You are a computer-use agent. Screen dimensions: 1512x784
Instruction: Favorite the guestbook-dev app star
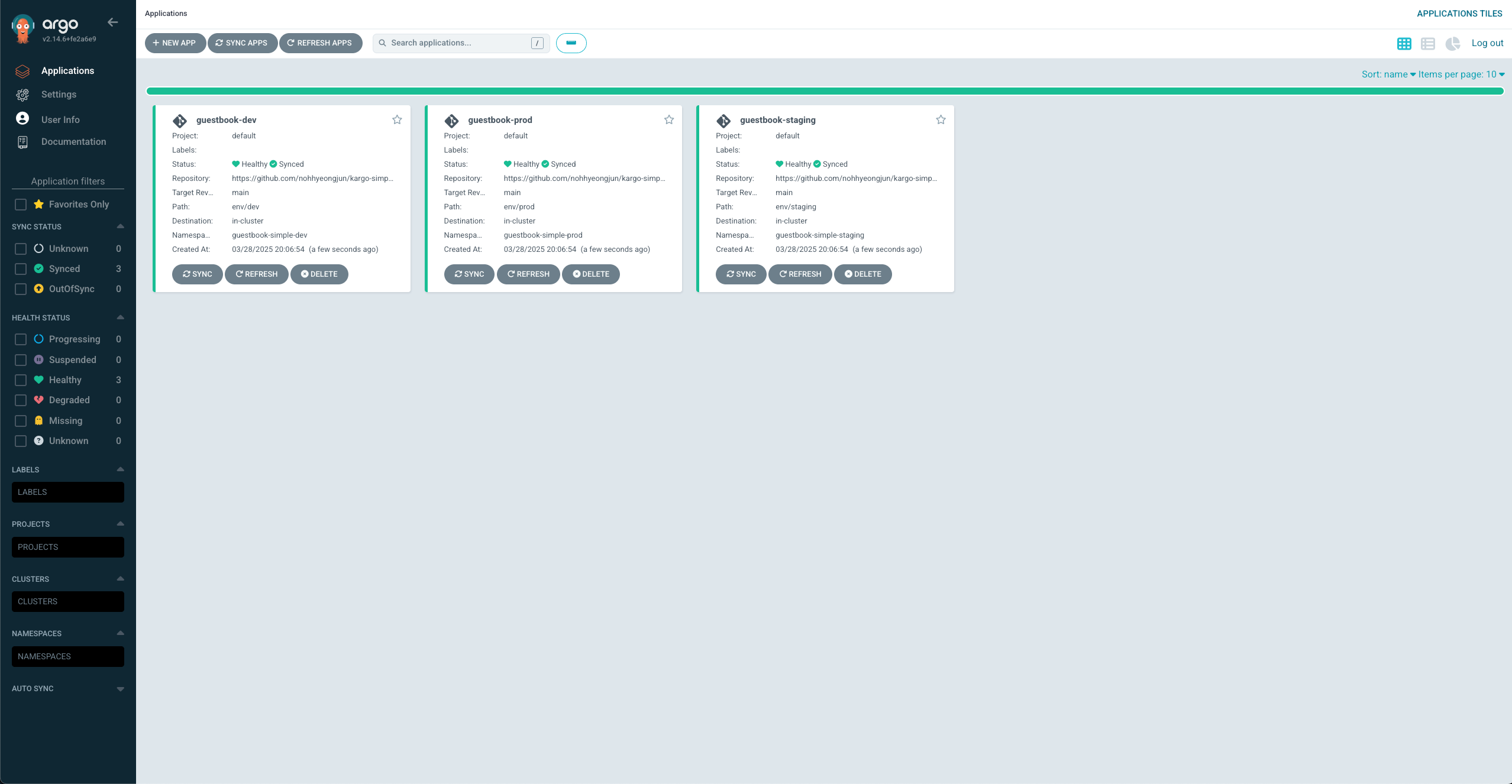coord(397,120)
